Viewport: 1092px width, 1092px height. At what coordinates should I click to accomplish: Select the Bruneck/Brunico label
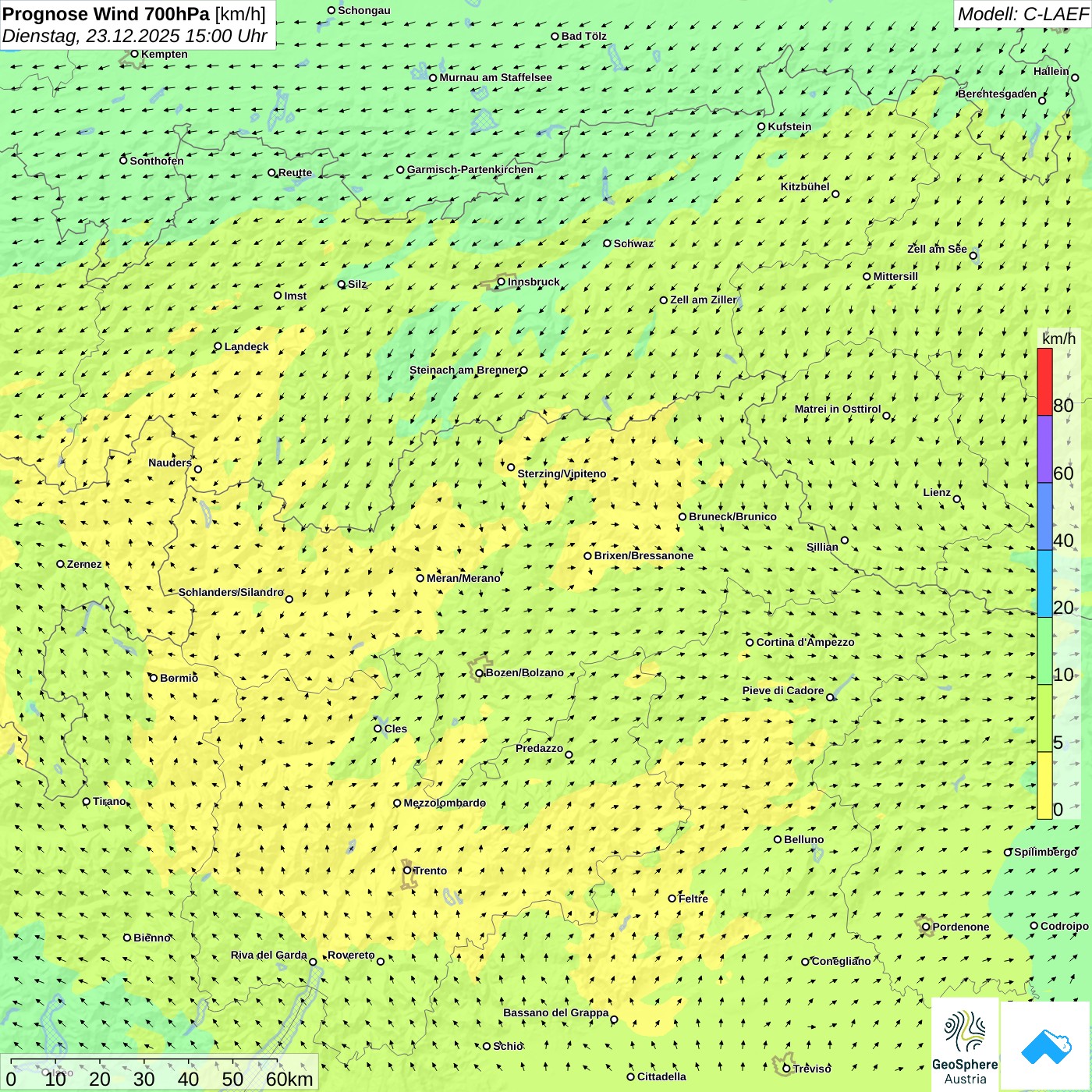coord(732,516)
